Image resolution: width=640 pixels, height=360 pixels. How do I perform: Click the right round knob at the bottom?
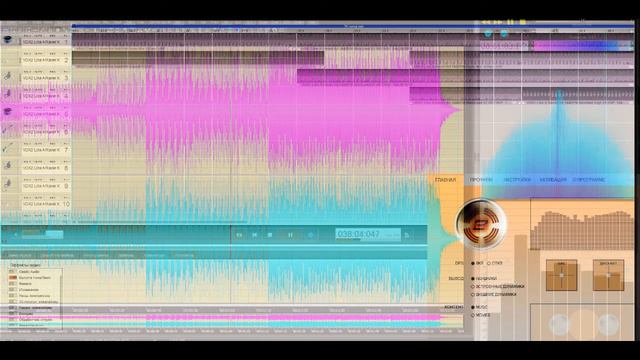coord(608,324)
